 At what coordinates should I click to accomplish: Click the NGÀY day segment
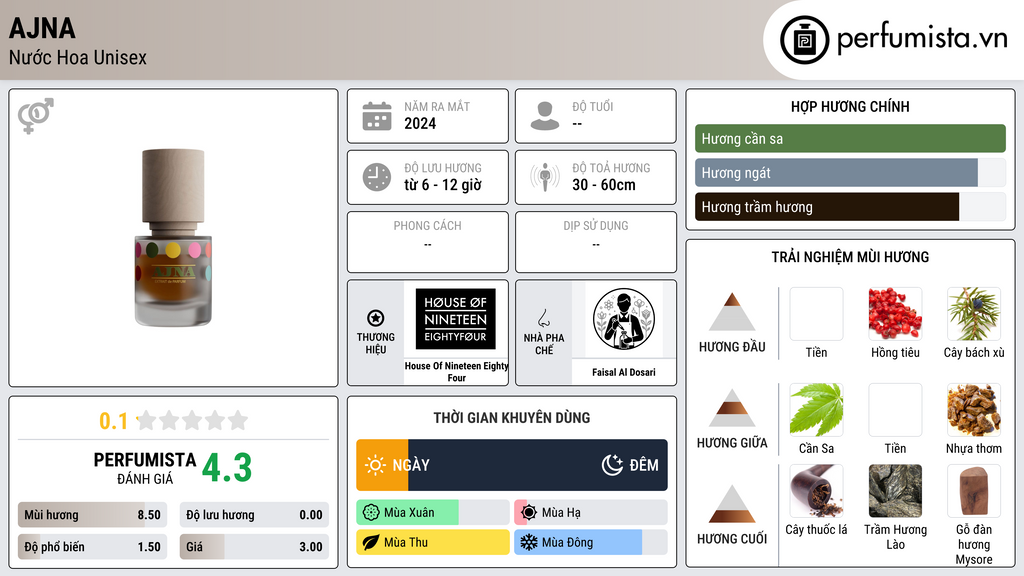click(x=382, y=465)
